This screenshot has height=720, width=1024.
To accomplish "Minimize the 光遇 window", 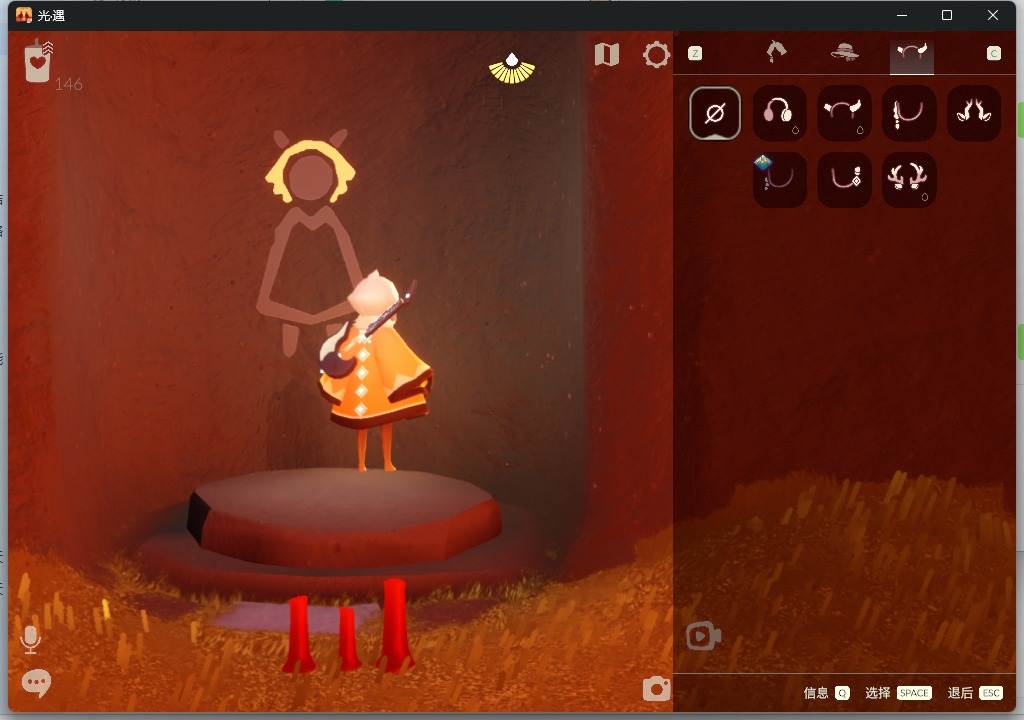I will pyautogui.click(x=902, y=15).
